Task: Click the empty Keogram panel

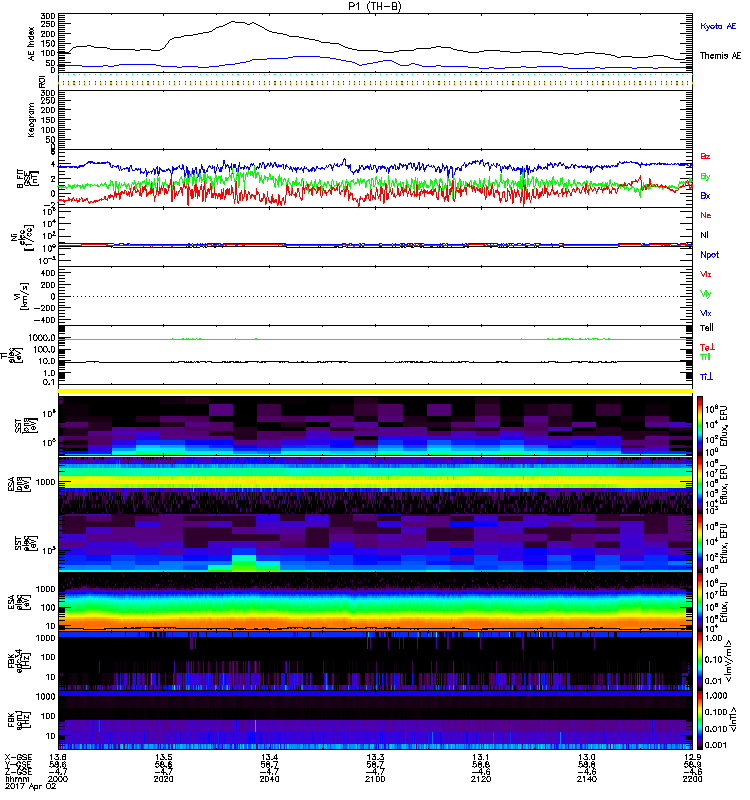Action: pos(375,120)
